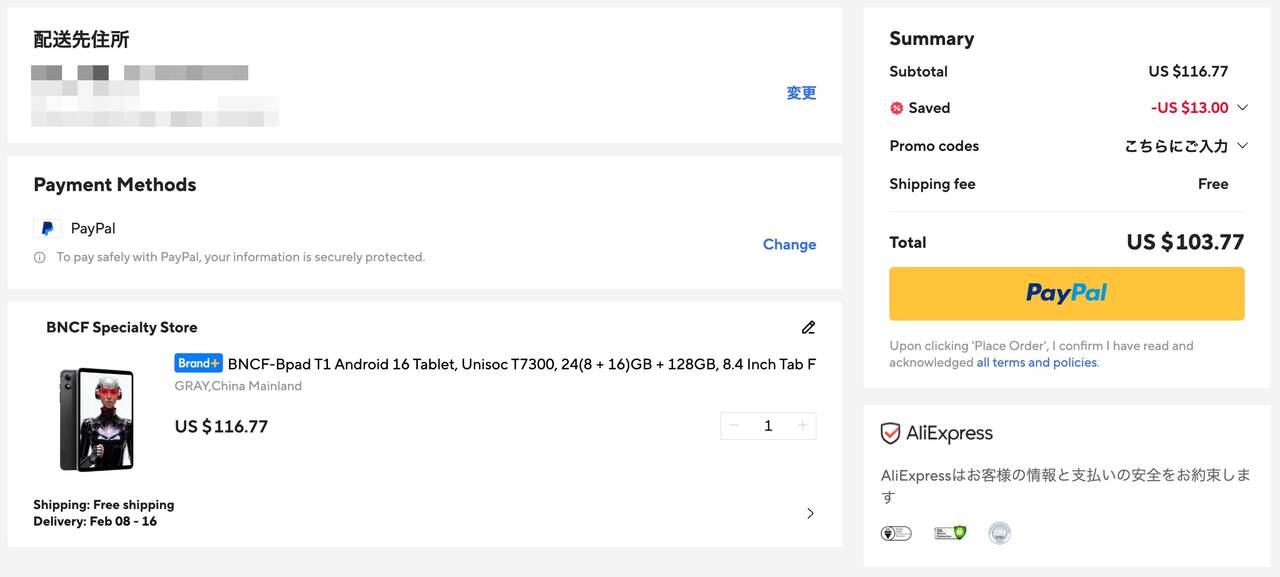
Task: Click the tablet product thumbnail image
Action: coord(96,419)
